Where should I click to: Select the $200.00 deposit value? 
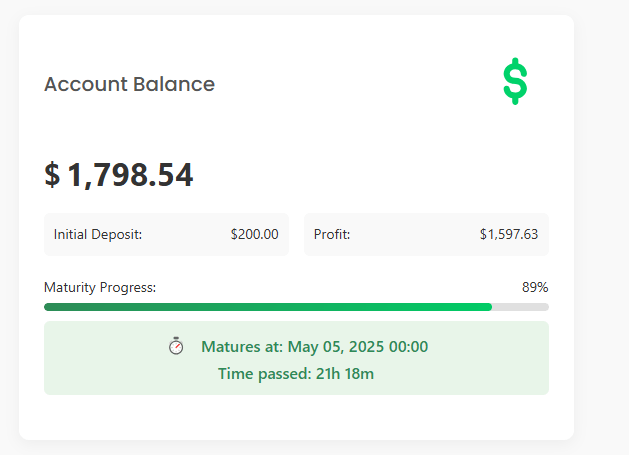[254, 235]
